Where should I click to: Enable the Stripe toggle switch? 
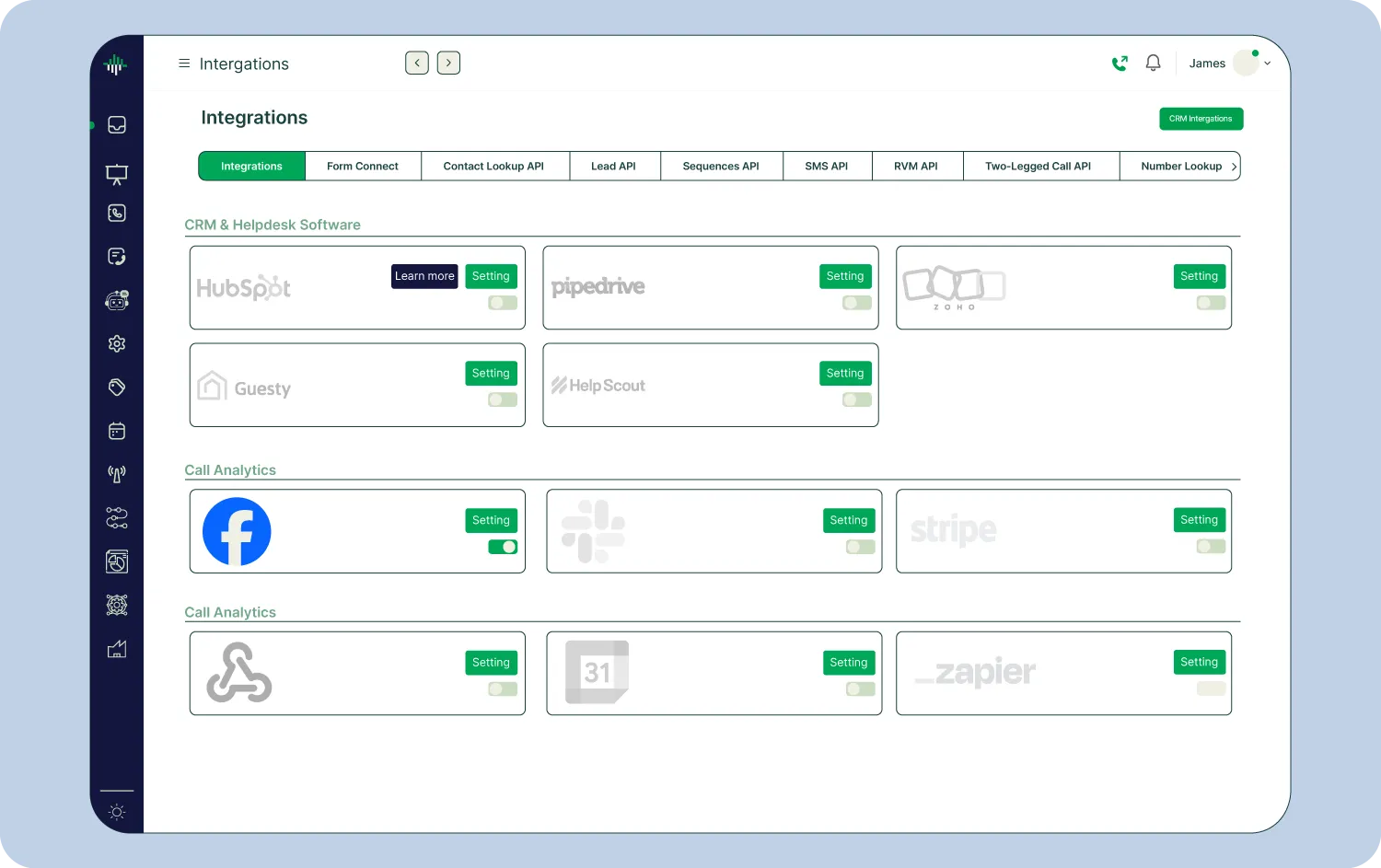pos(1211,547)
